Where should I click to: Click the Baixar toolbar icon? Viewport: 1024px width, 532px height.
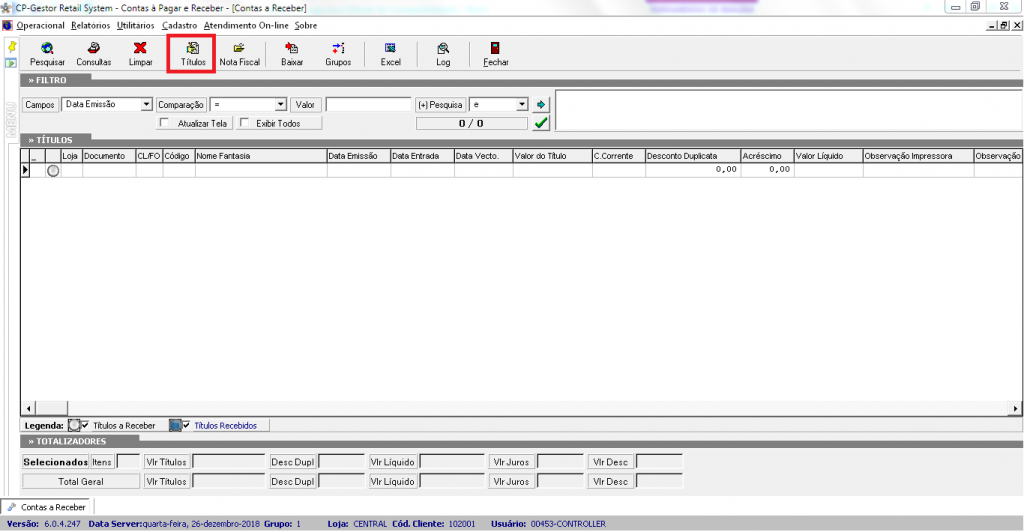291,48
